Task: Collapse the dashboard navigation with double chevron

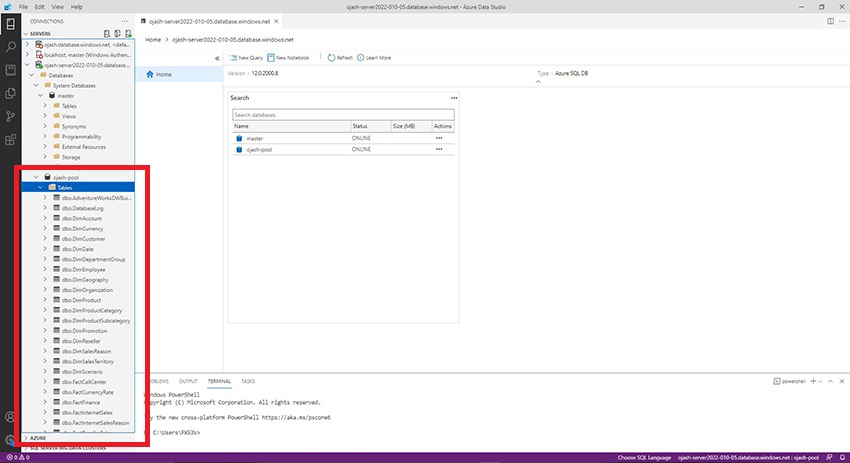Action: [217, 58]
